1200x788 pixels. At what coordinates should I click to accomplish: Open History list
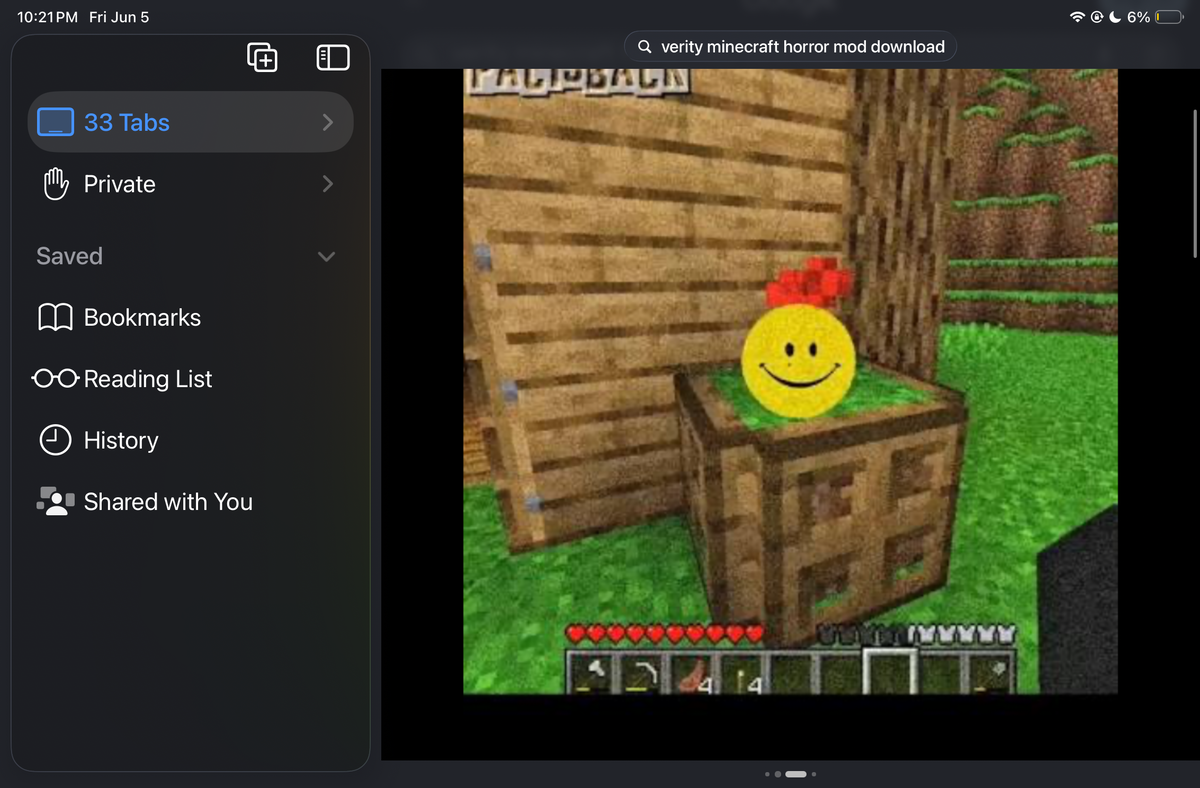click(x=190, y=440)
